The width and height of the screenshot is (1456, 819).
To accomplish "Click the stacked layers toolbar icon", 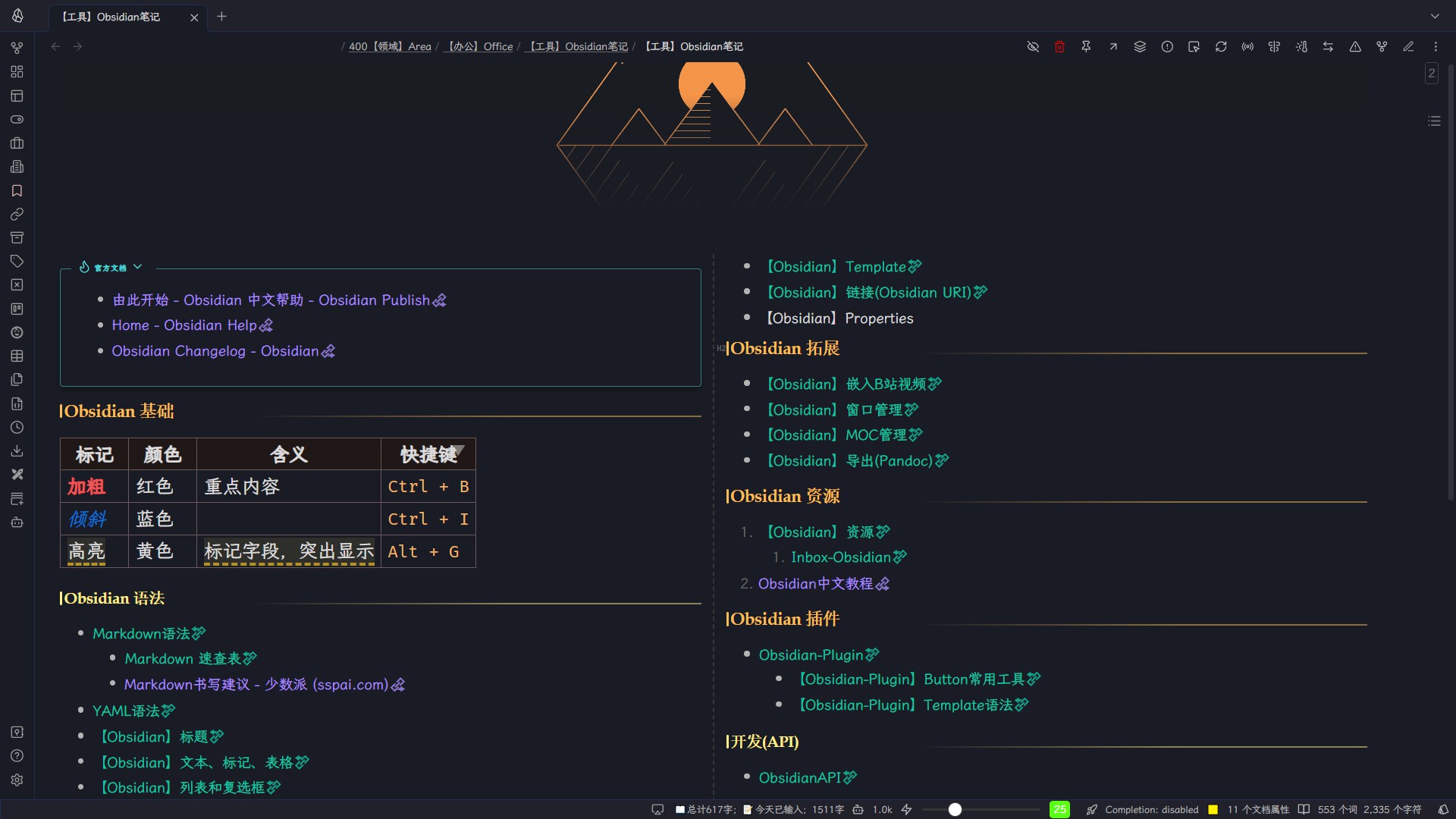I will pyautogui.click(x=1140, y=46).
